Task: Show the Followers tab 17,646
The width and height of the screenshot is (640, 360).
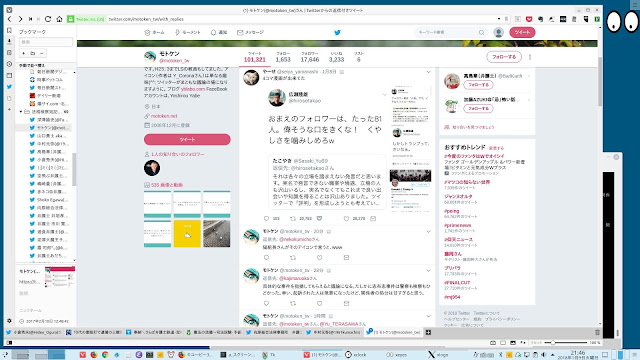Action: pyautogui.click(x=310, y=57)
